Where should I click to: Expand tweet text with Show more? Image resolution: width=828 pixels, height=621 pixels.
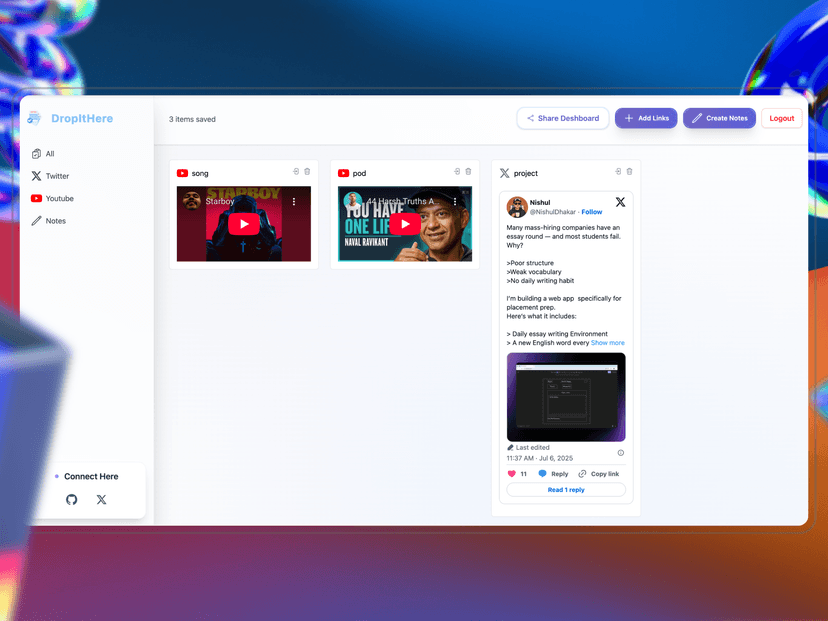[607, 343]
